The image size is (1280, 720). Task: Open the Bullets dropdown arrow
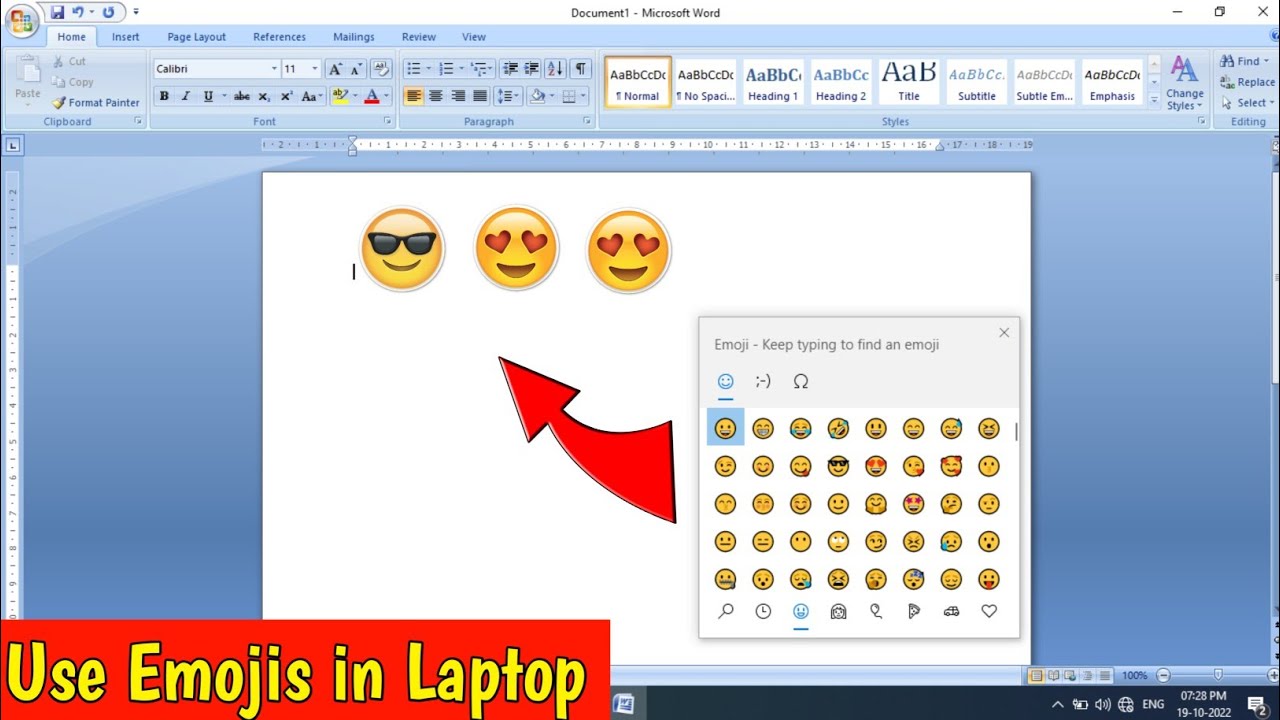pyautogui.click(x=429, y=69)
